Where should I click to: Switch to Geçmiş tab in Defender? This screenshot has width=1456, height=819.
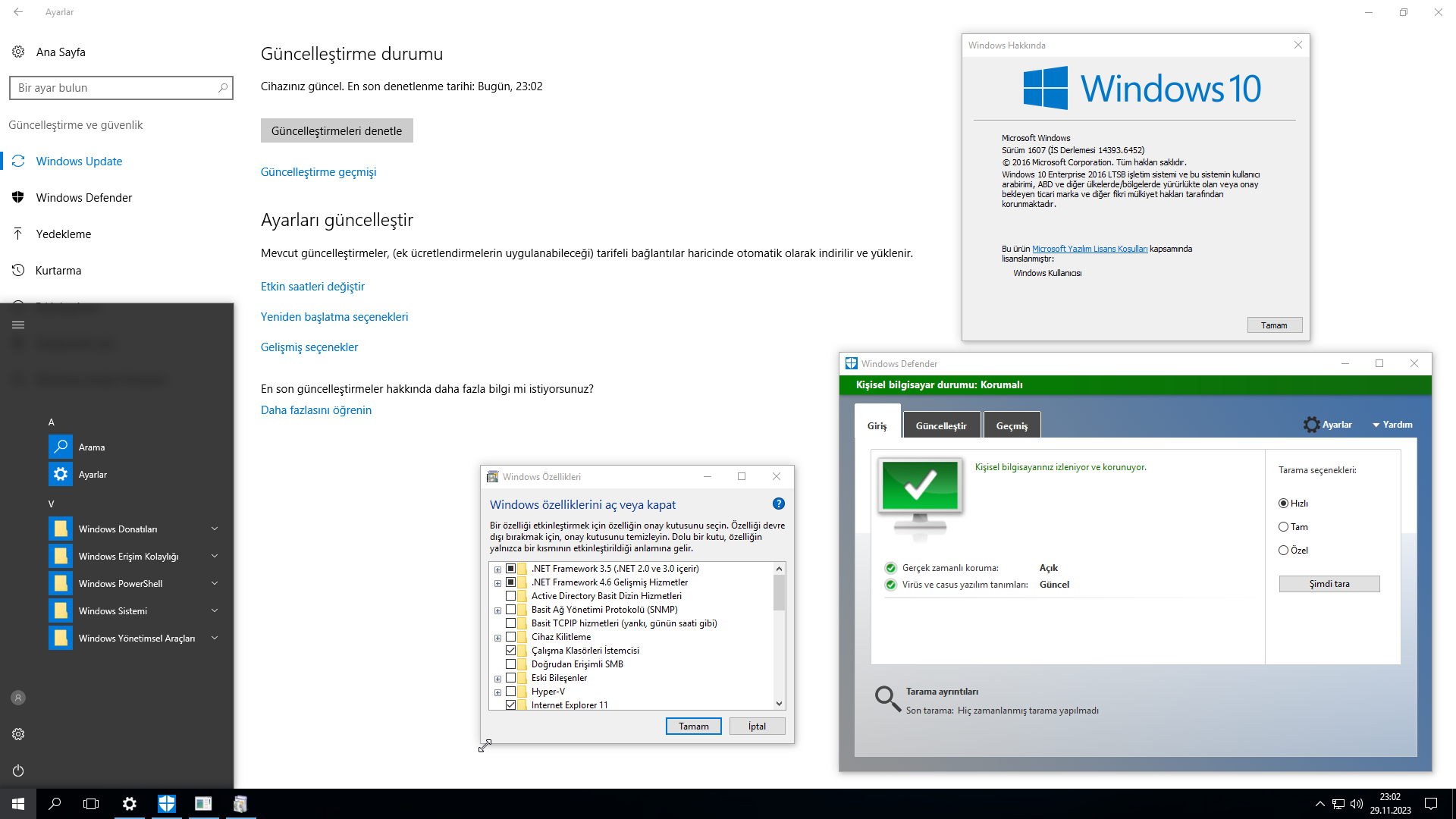pyautogui.click(x=1012, y=425)
